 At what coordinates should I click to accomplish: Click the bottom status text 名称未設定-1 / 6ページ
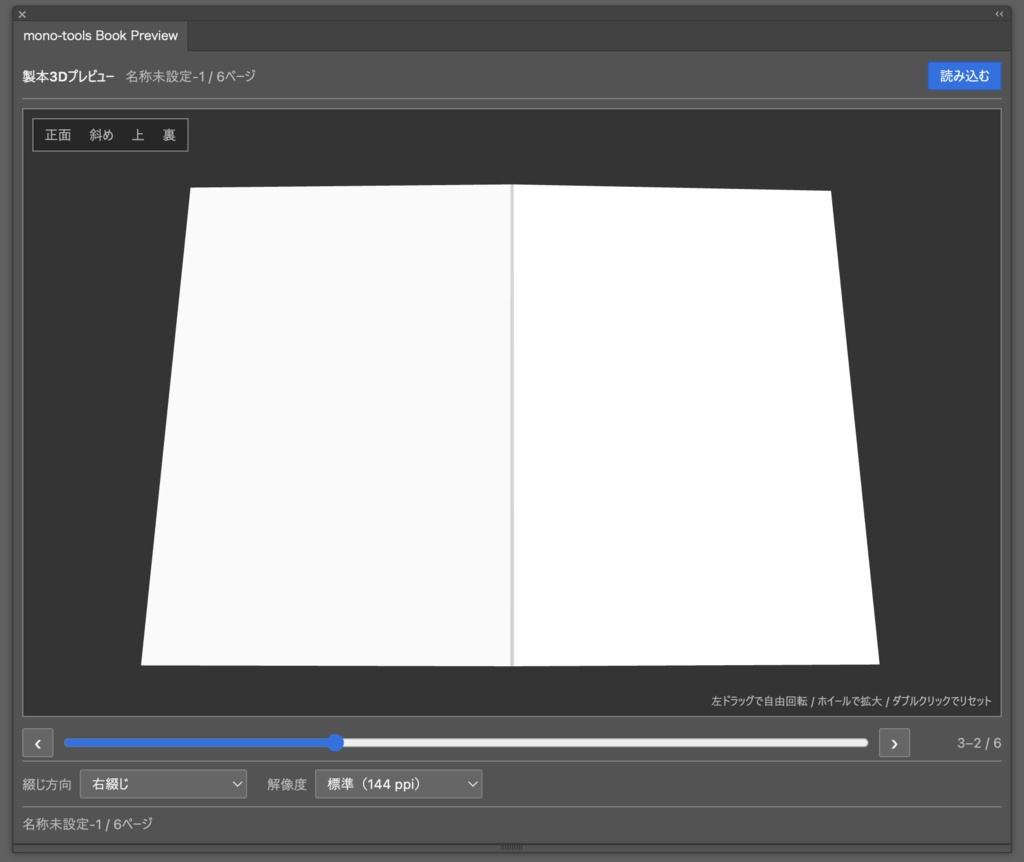[88, 824]
